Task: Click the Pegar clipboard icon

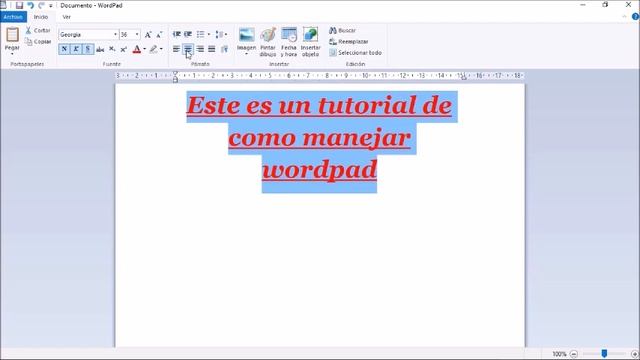Action: 12,35
